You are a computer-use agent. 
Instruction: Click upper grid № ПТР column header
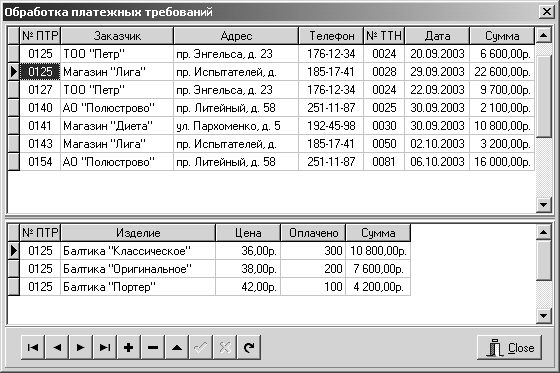click(40, 36)
